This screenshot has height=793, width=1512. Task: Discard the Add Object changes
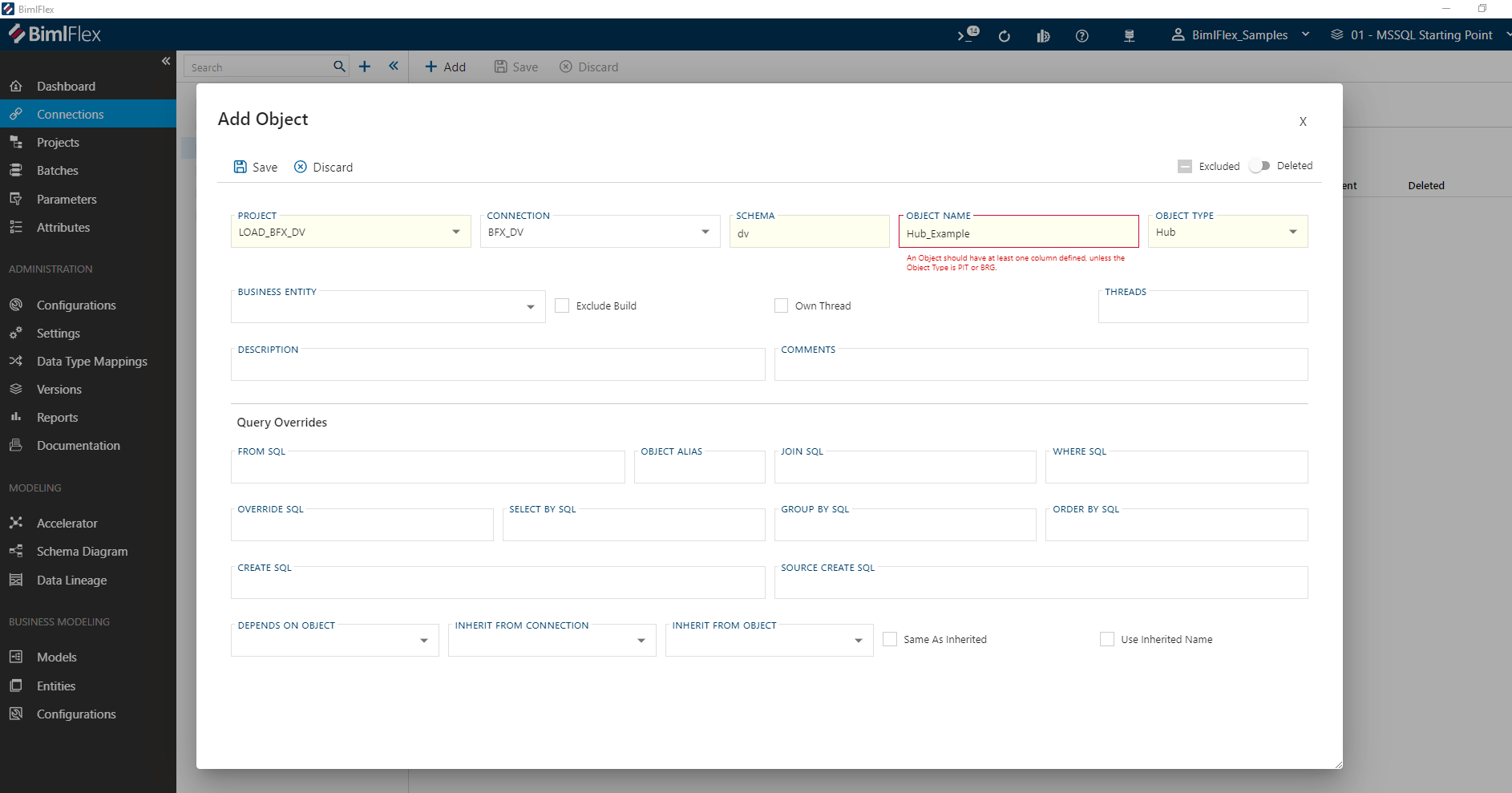point(323,167)
